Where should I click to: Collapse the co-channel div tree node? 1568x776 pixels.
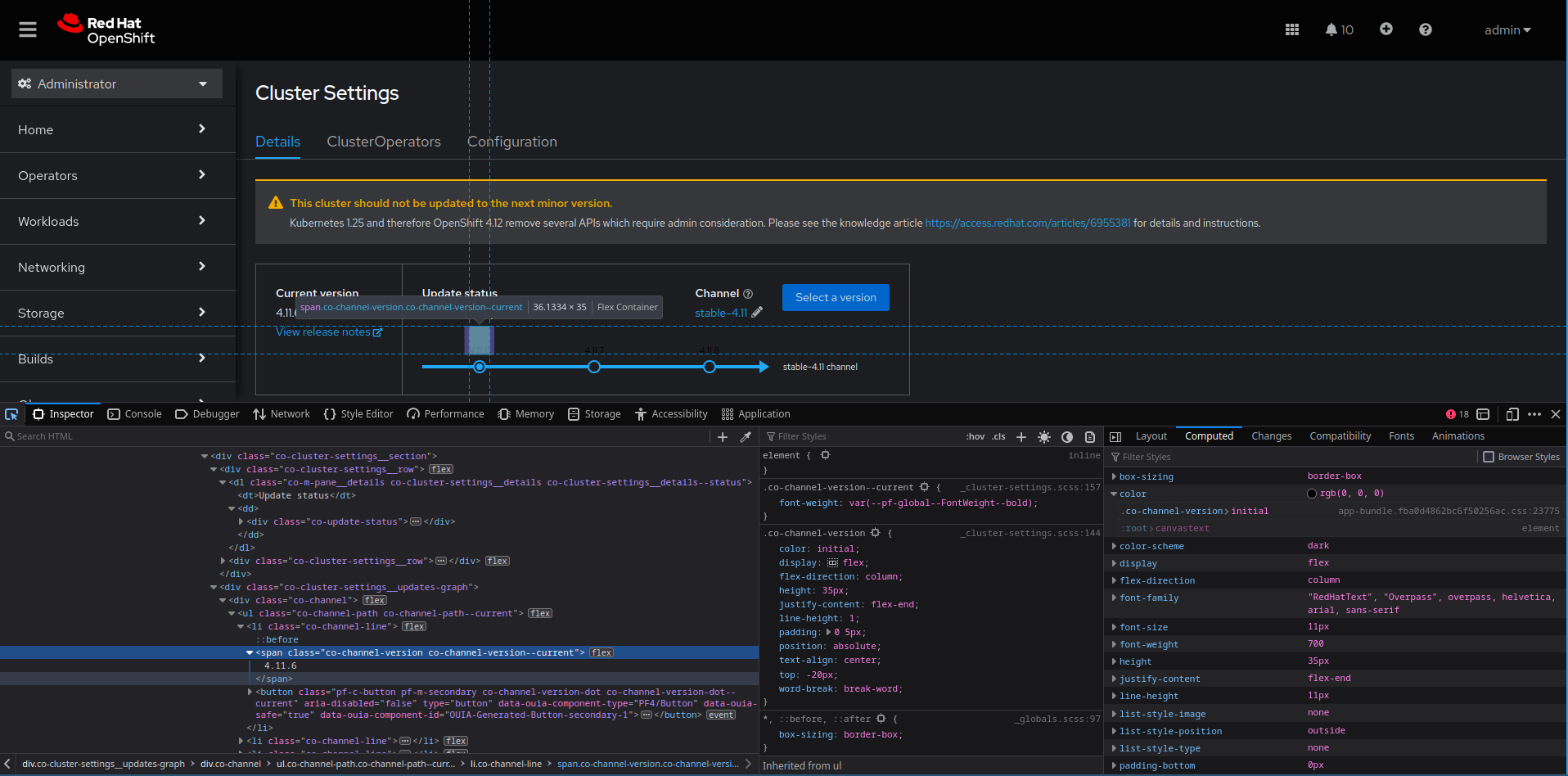[x=223, y=600]
